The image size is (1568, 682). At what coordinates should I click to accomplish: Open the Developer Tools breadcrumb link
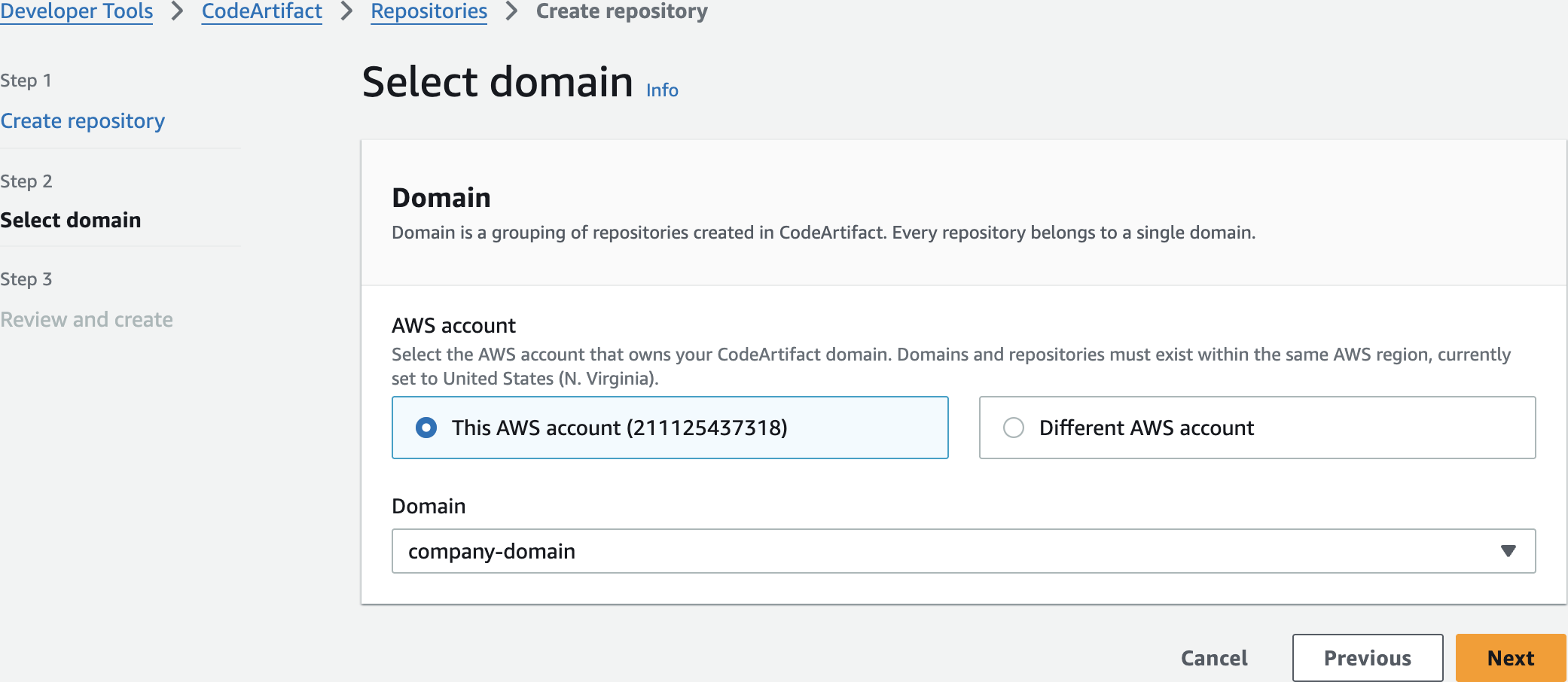[76, 11]
